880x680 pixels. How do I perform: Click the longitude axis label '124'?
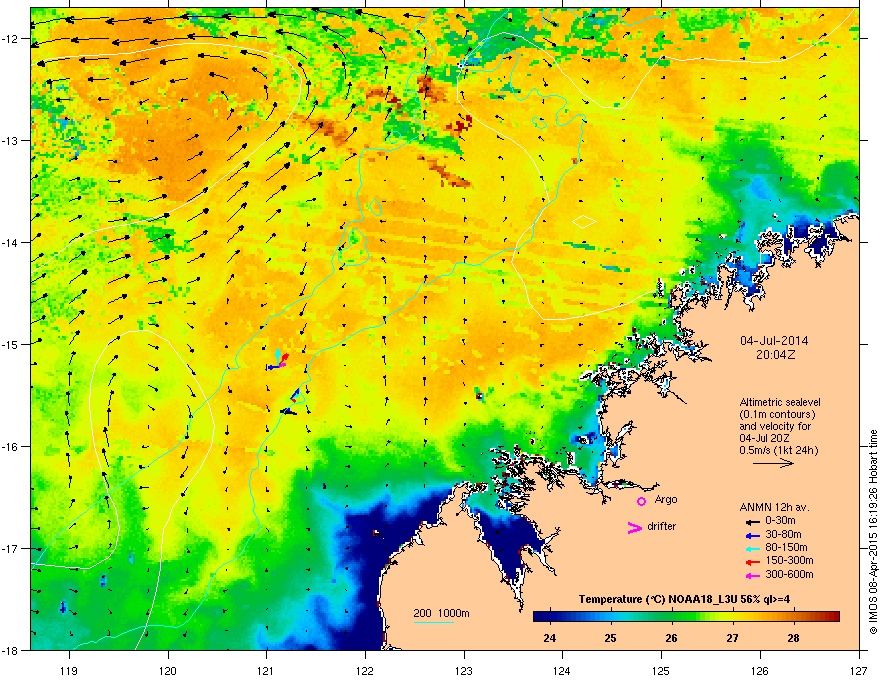pos(562,670)
